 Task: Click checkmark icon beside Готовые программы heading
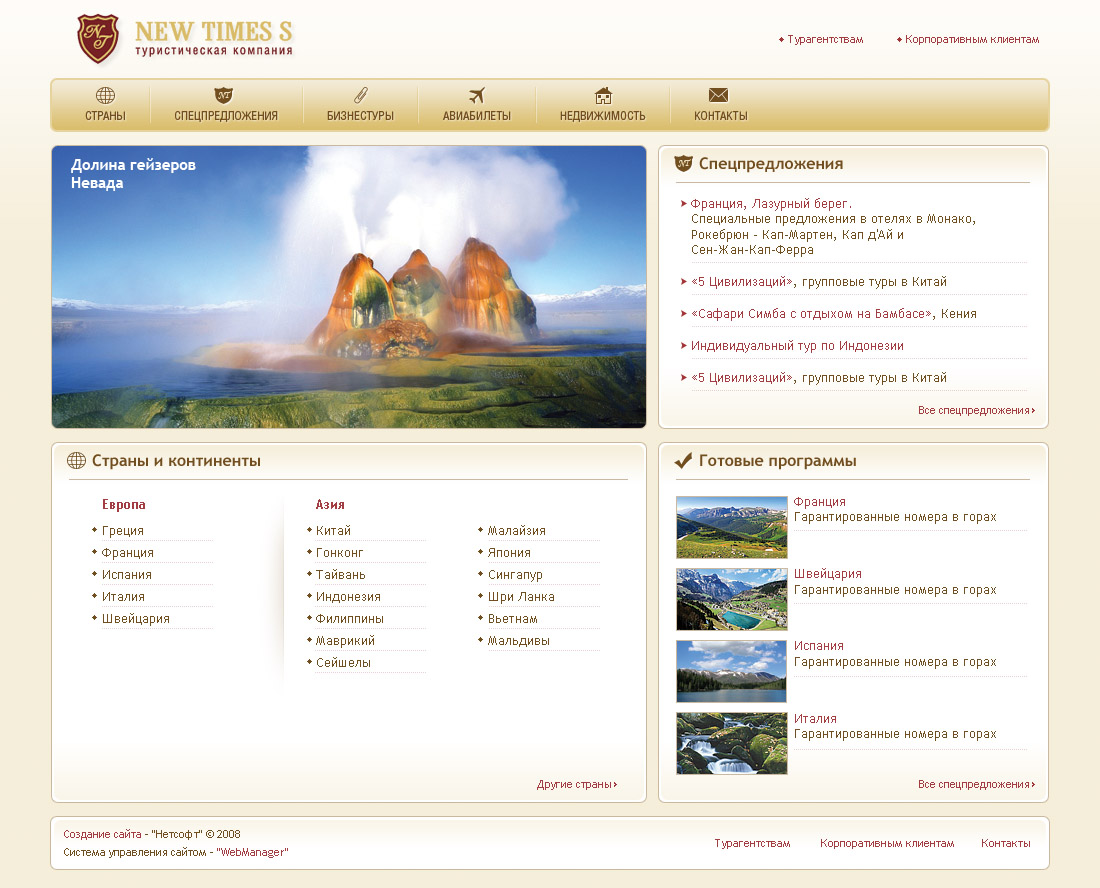coord(683,461)
